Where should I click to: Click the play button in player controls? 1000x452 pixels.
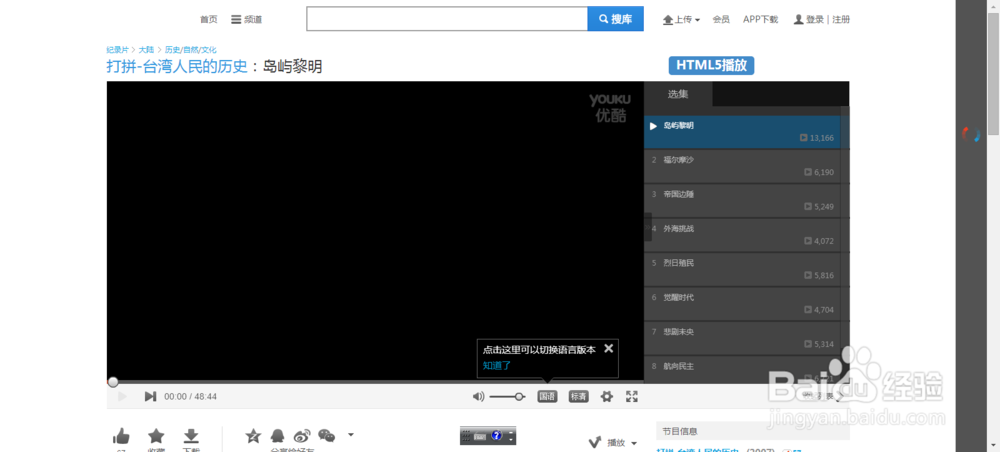(122, 397)
